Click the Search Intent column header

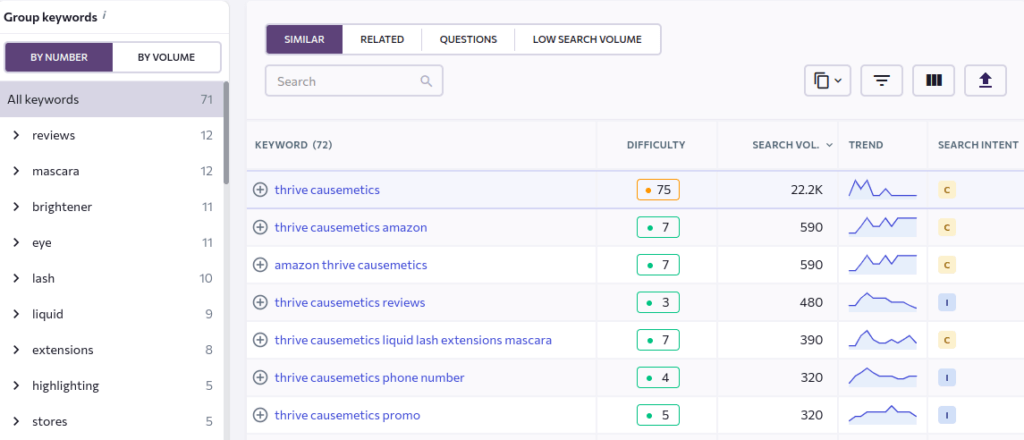coord(978,145)
